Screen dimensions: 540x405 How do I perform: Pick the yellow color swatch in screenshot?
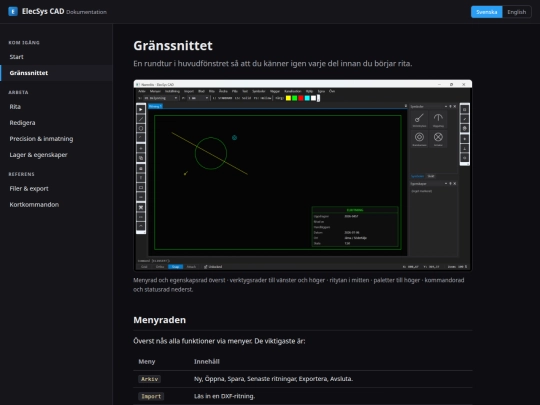click(288, 98)
